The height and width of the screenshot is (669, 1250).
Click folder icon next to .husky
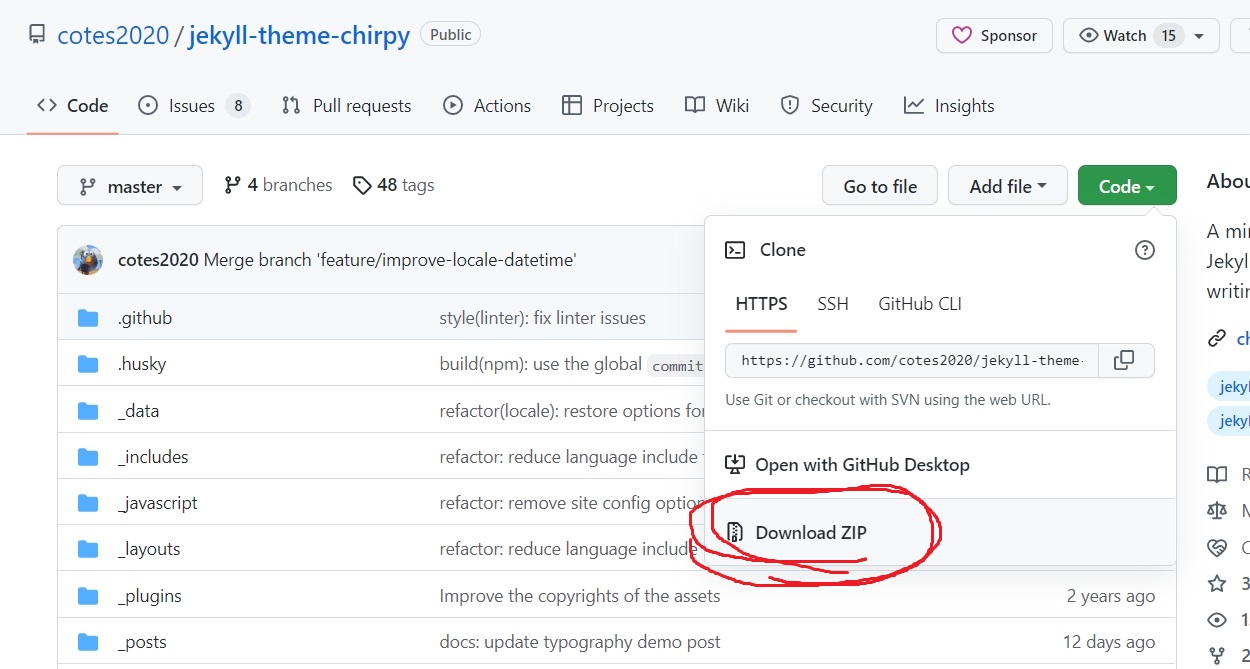pos(88,364)
